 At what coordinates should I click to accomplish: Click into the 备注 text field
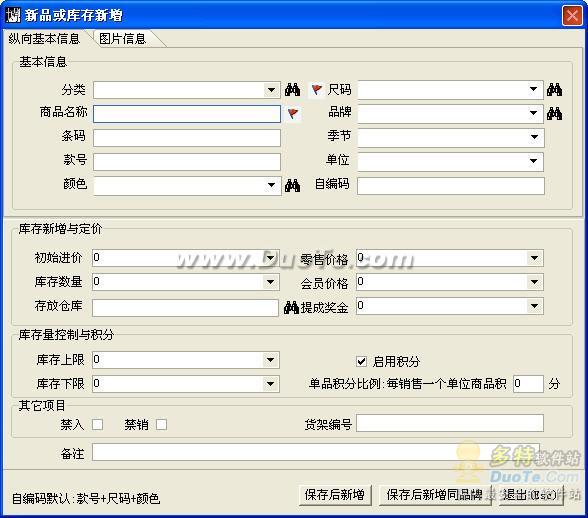coord(316,452)
